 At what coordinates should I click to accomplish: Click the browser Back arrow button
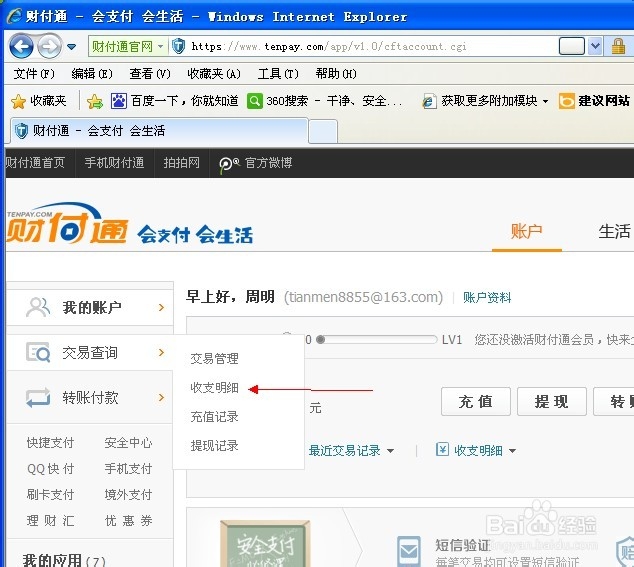pyautogui.click(x=21, y=46)
